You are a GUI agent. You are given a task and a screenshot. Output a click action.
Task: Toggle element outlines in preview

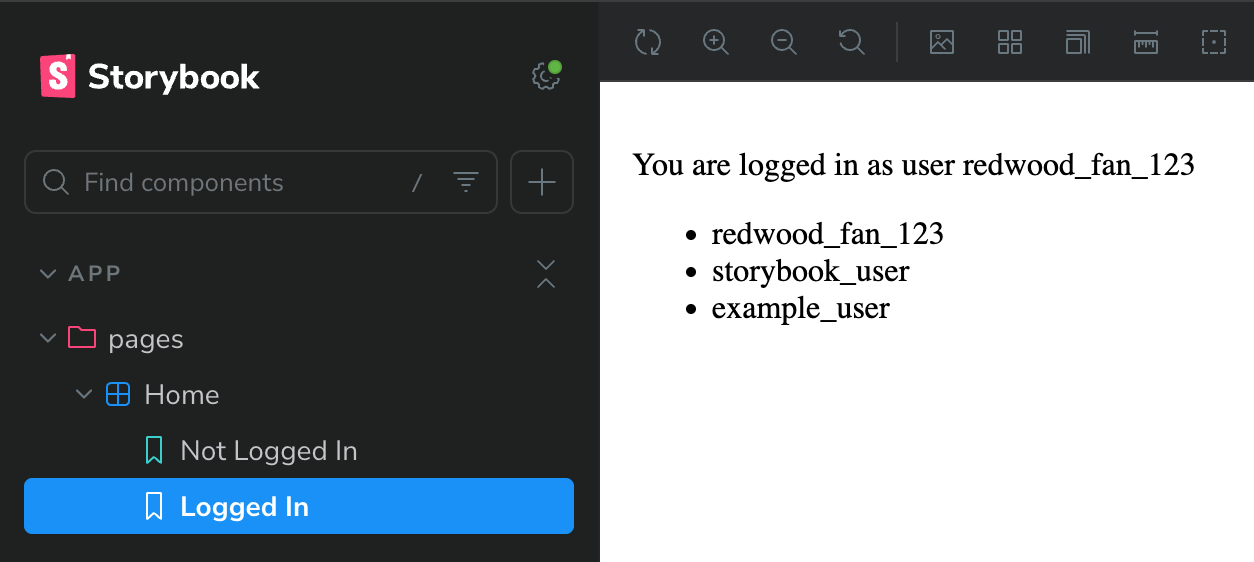pos(1213,42)
